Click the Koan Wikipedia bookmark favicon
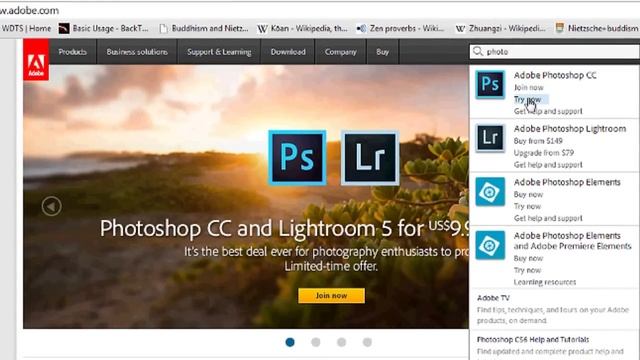Image resolution: width=640 pixels, height=360 pixels. coord(262,29)
